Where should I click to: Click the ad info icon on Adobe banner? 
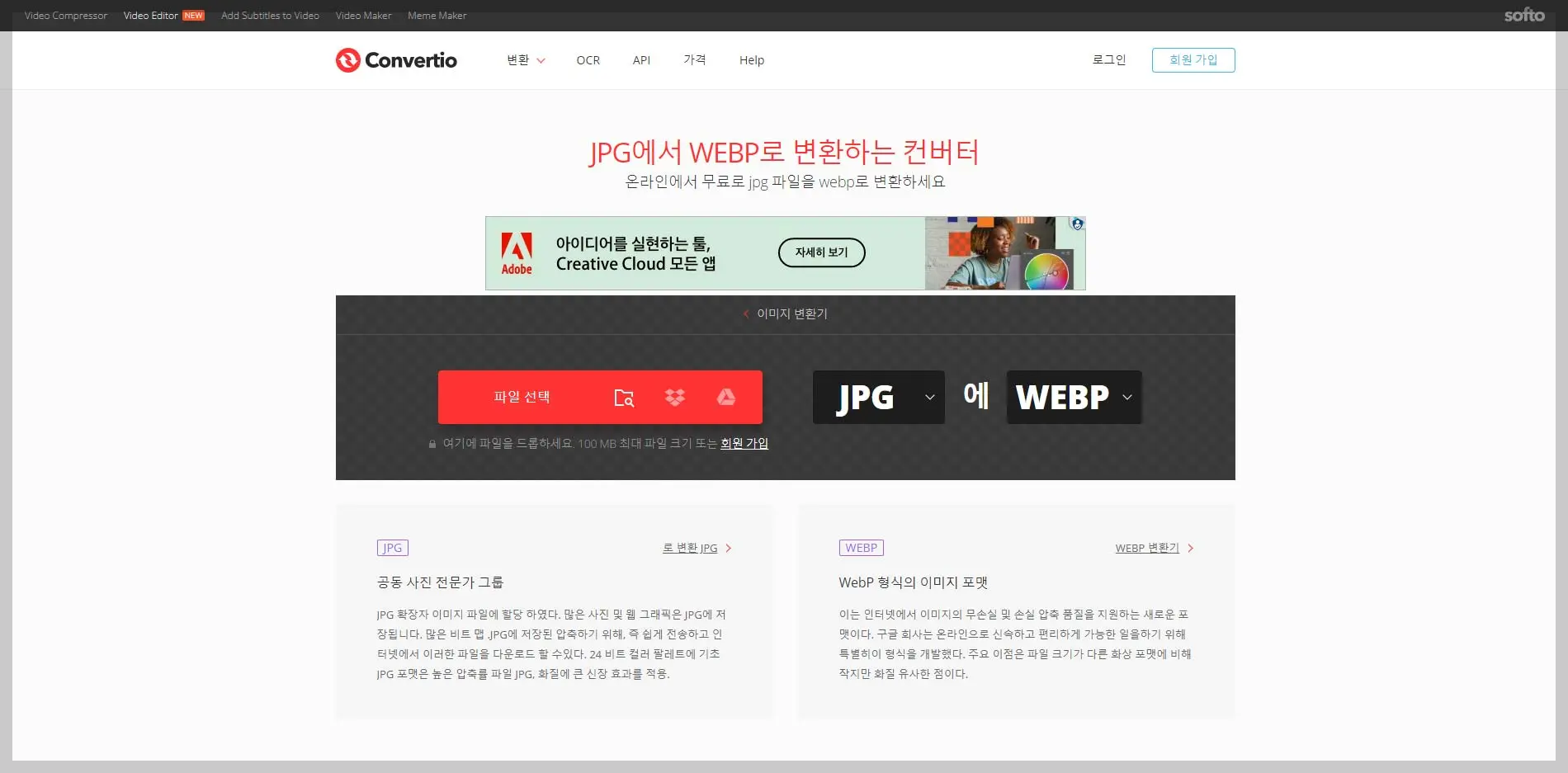(x=1077, y=224)
